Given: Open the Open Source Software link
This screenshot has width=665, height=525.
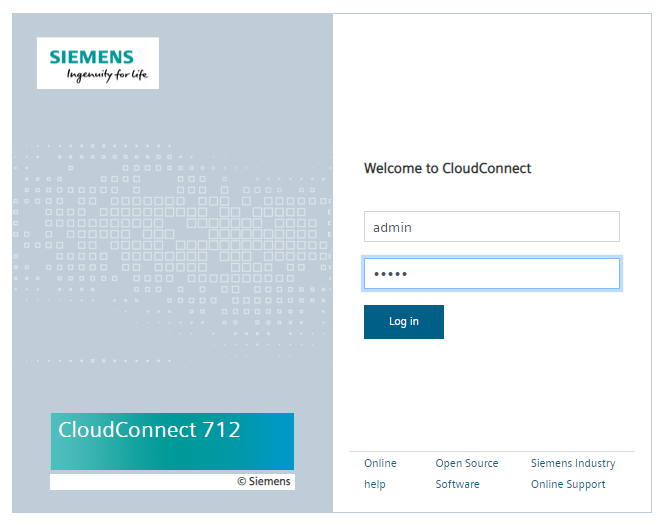Looking at the screenshot, I should pyautogui.click(x=467, y=474).
